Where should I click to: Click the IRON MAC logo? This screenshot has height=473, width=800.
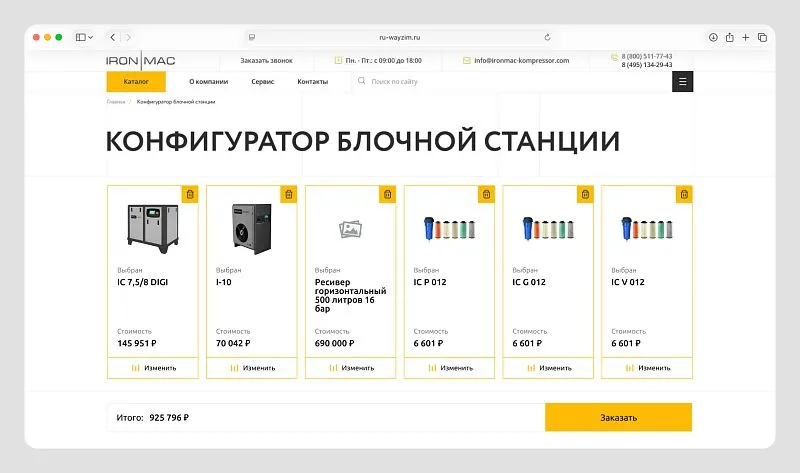(x=140, y=61)
